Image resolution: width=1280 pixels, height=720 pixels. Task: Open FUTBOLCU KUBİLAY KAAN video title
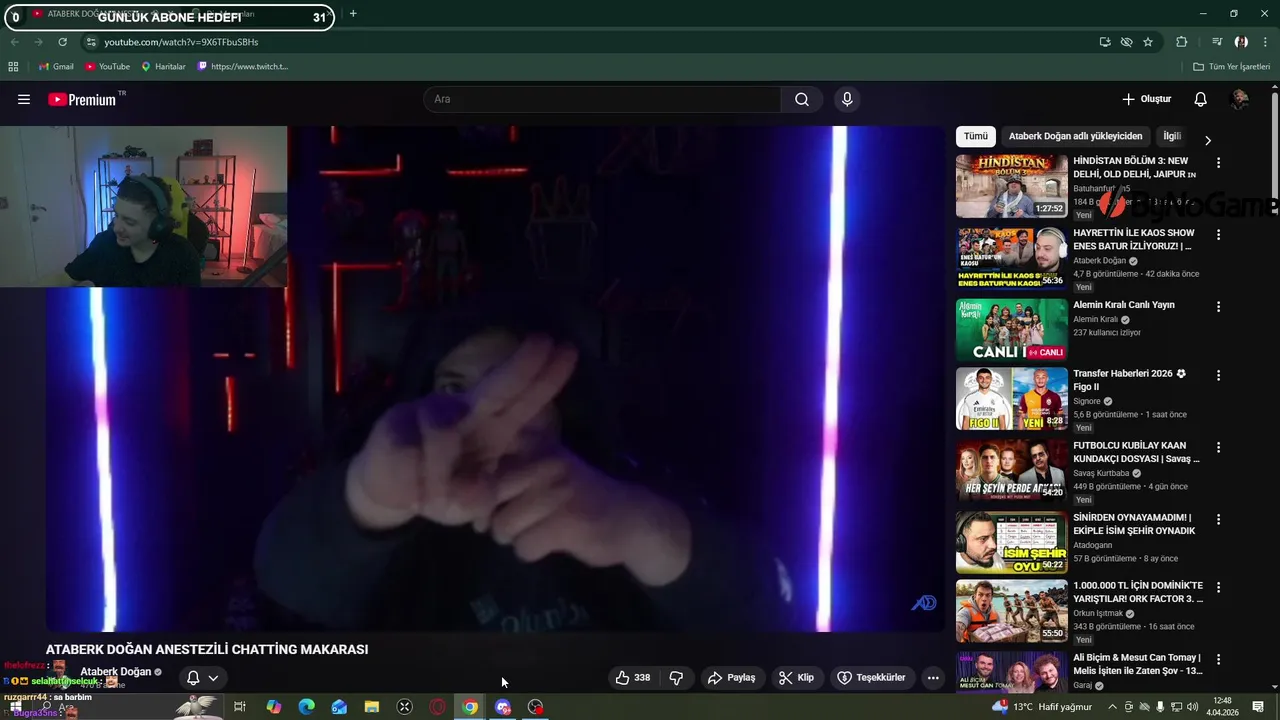click(x=1136, y=452)
